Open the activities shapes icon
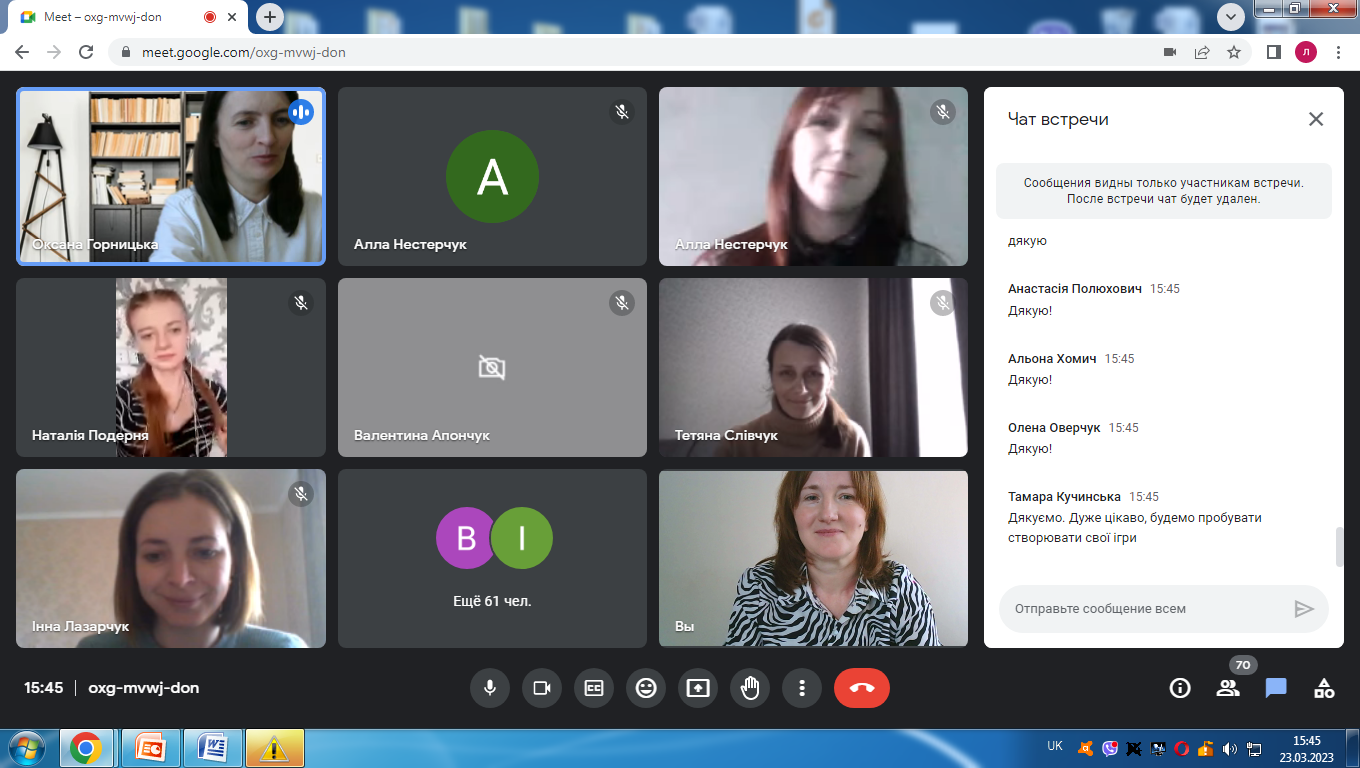Viewport: 1360px width, 768px height. (1324, 688)
